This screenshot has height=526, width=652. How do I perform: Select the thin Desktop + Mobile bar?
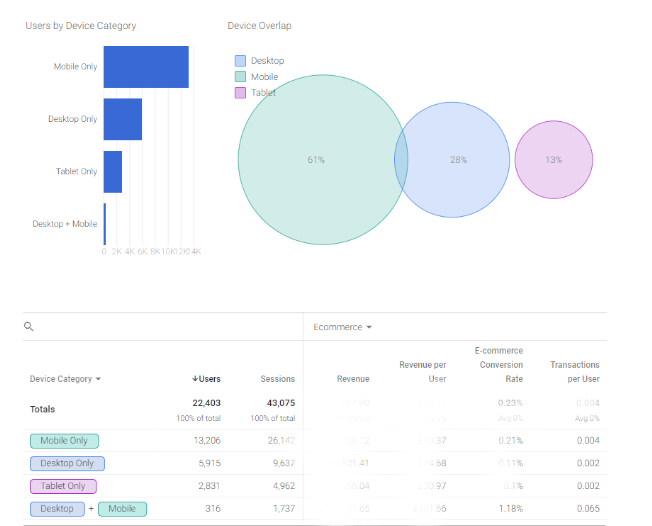click(105, 224)
